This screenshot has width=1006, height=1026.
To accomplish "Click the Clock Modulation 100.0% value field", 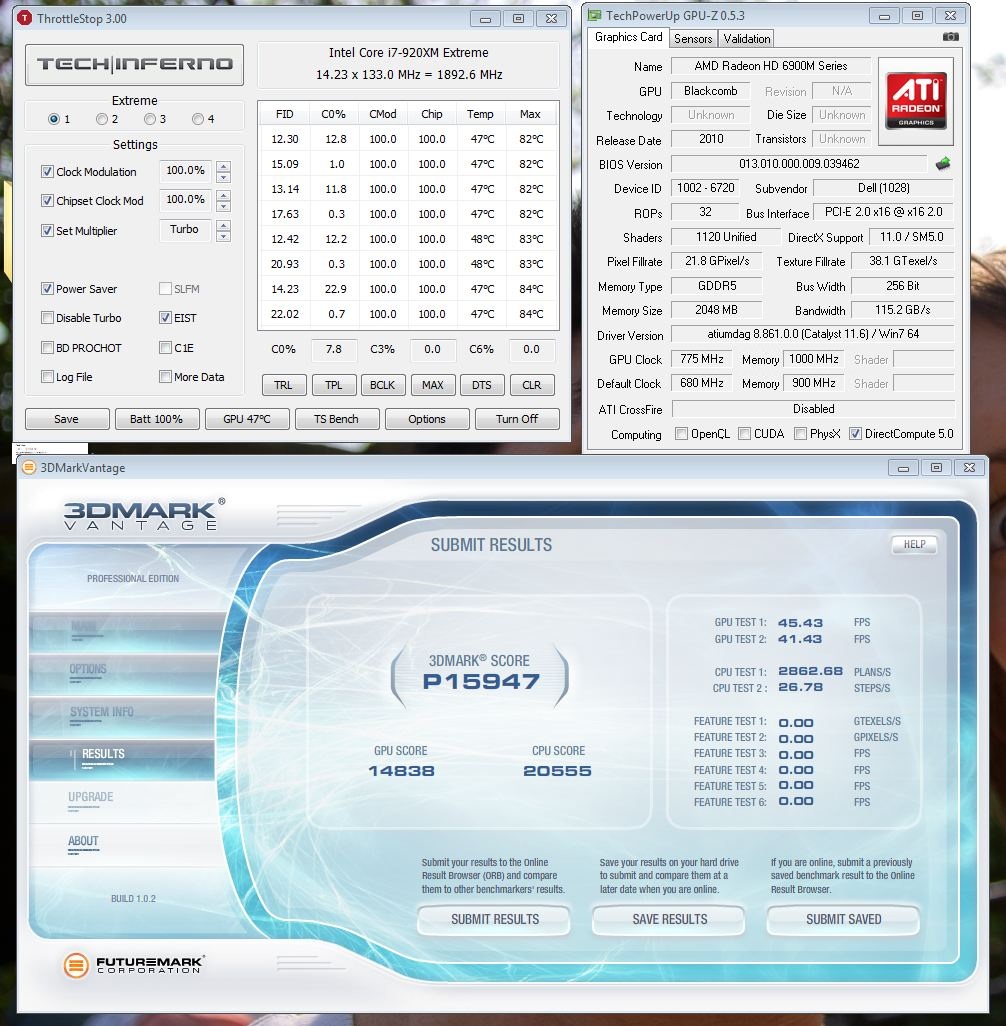I will 185,171.
